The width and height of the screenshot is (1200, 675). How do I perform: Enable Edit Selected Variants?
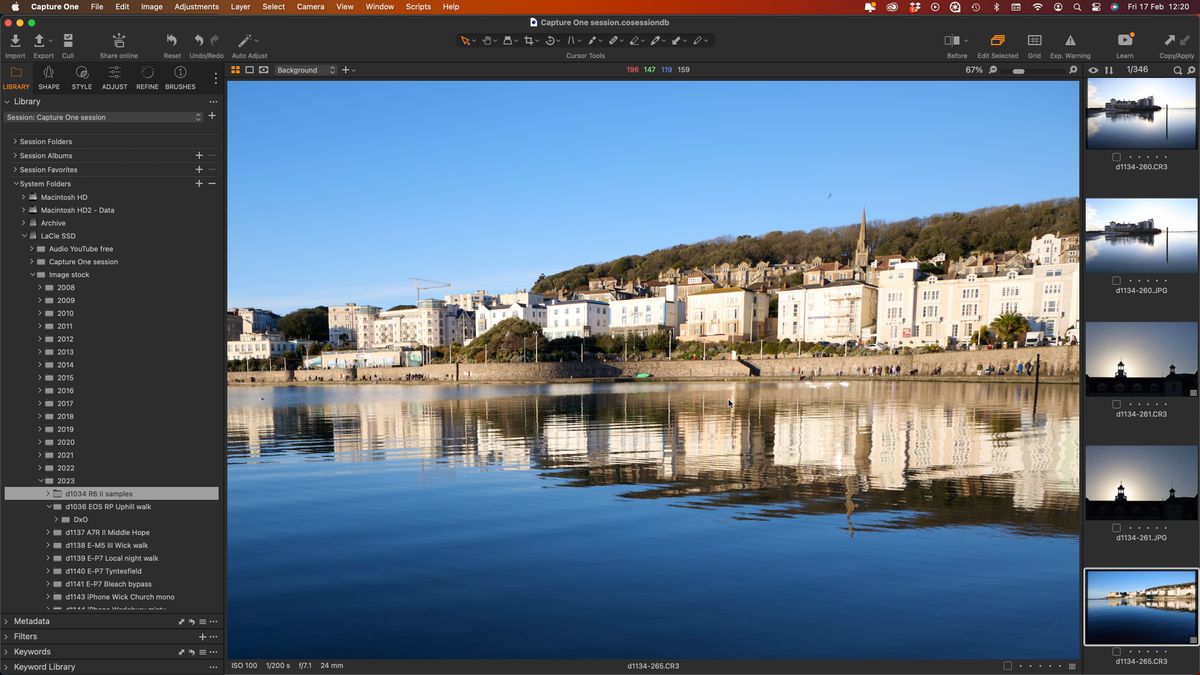point(997,42)
